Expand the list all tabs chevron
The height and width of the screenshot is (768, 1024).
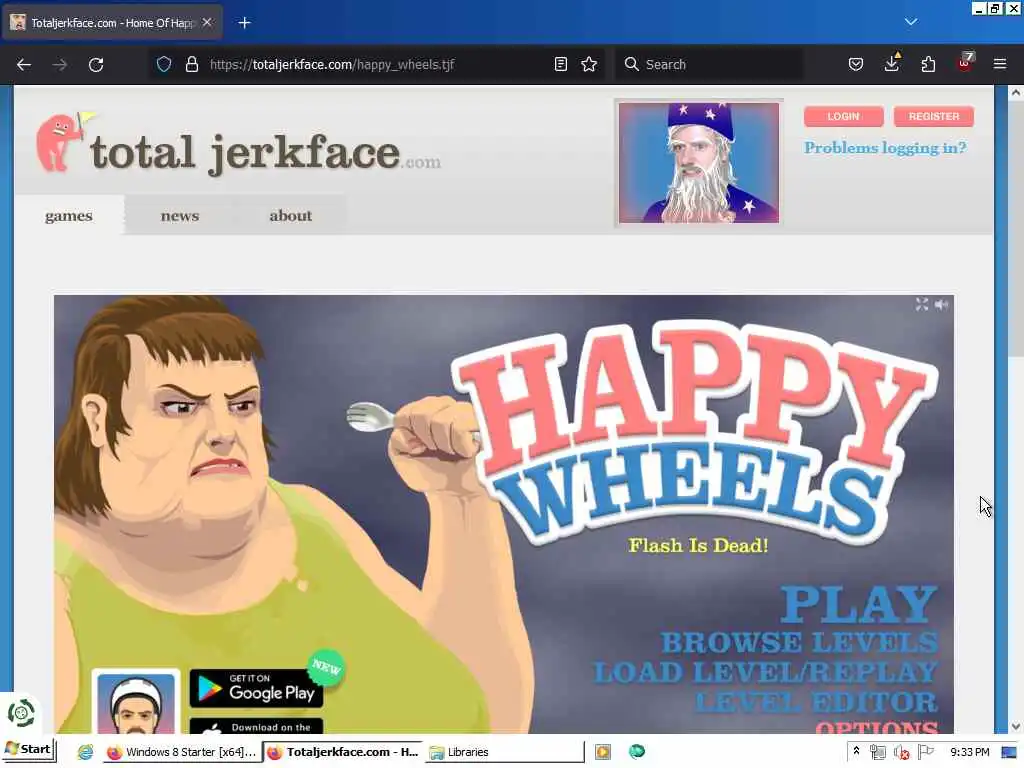point(911,22)
